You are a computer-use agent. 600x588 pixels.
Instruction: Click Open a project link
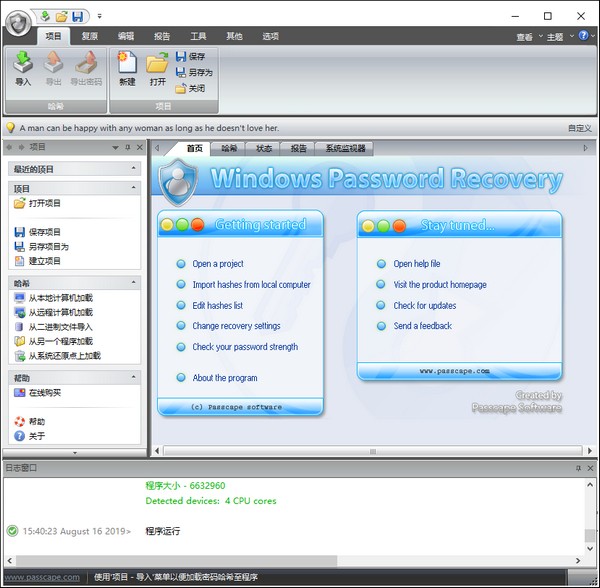click(218, 264)
